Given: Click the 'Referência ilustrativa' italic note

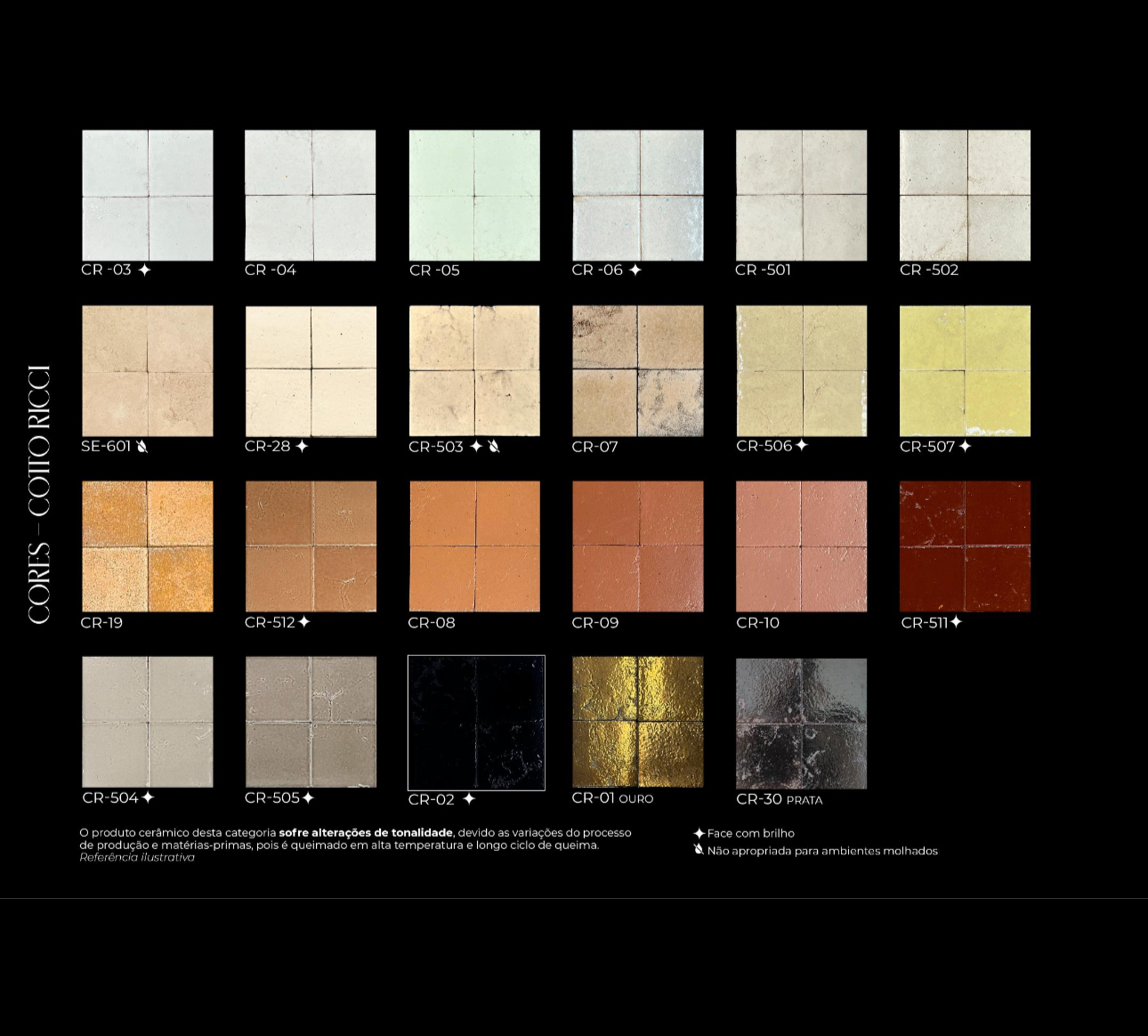Looking at the screenshot, I should pos(137,857).
